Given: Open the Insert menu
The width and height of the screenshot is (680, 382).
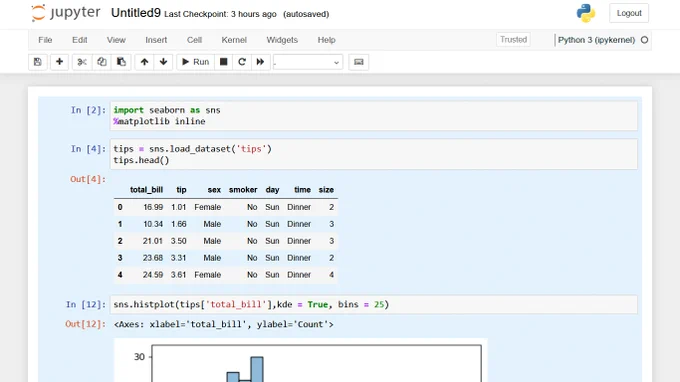Looking at the screenshot, I should click(156, 40).
